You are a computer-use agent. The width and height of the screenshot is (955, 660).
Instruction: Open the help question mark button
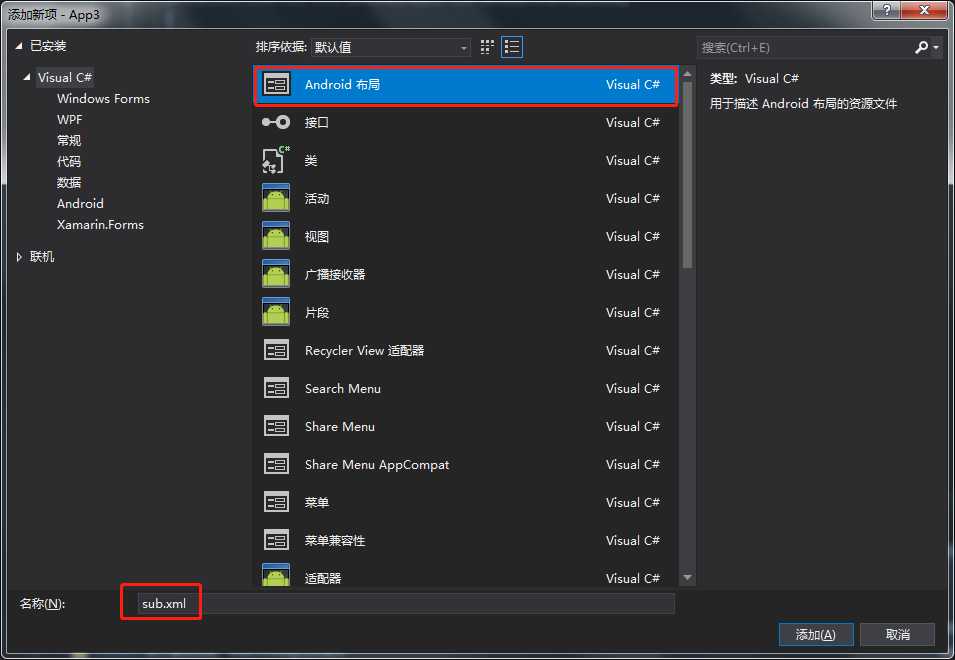click(886, 10)
